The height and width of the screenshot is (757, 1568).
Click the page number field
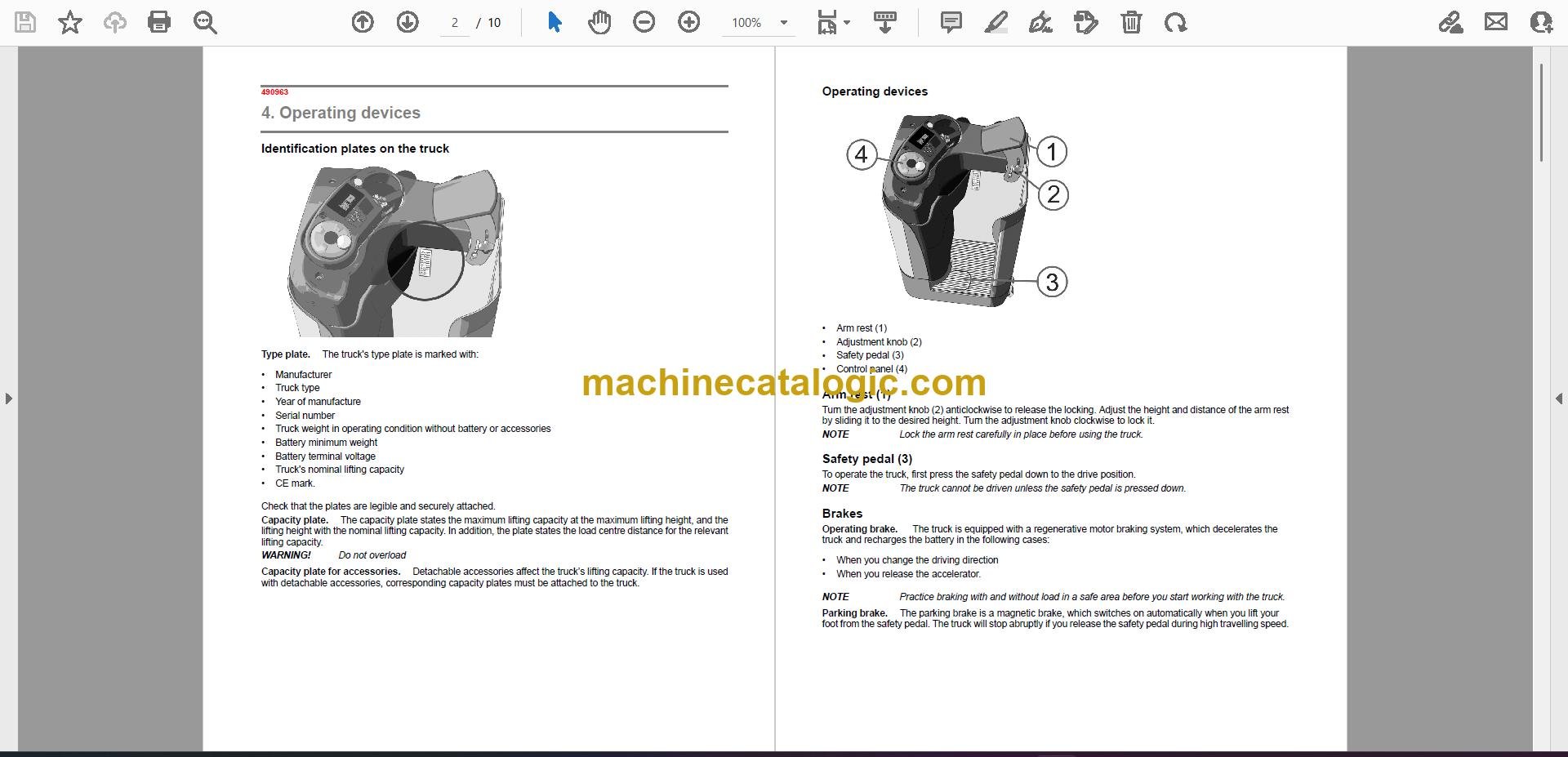455,23
